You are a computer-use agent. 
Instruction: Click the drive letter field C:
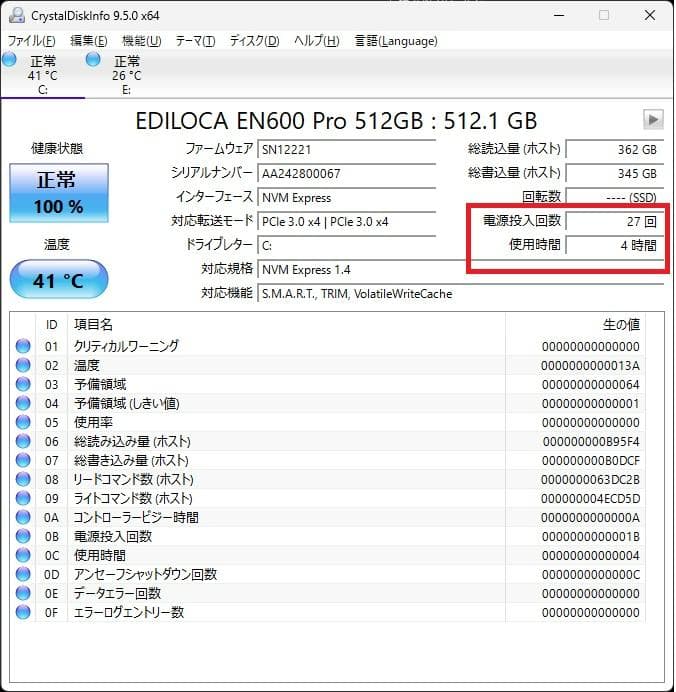pos(347,245)
